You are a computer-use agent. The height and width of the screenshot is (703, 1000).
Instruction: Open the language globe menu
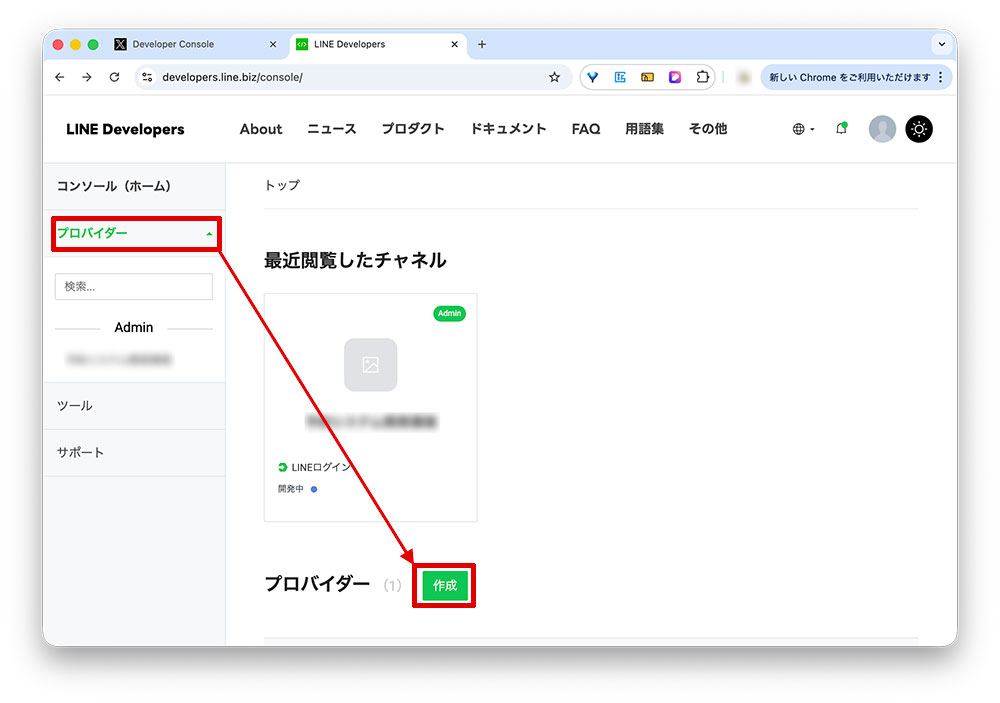coord(797,129)
